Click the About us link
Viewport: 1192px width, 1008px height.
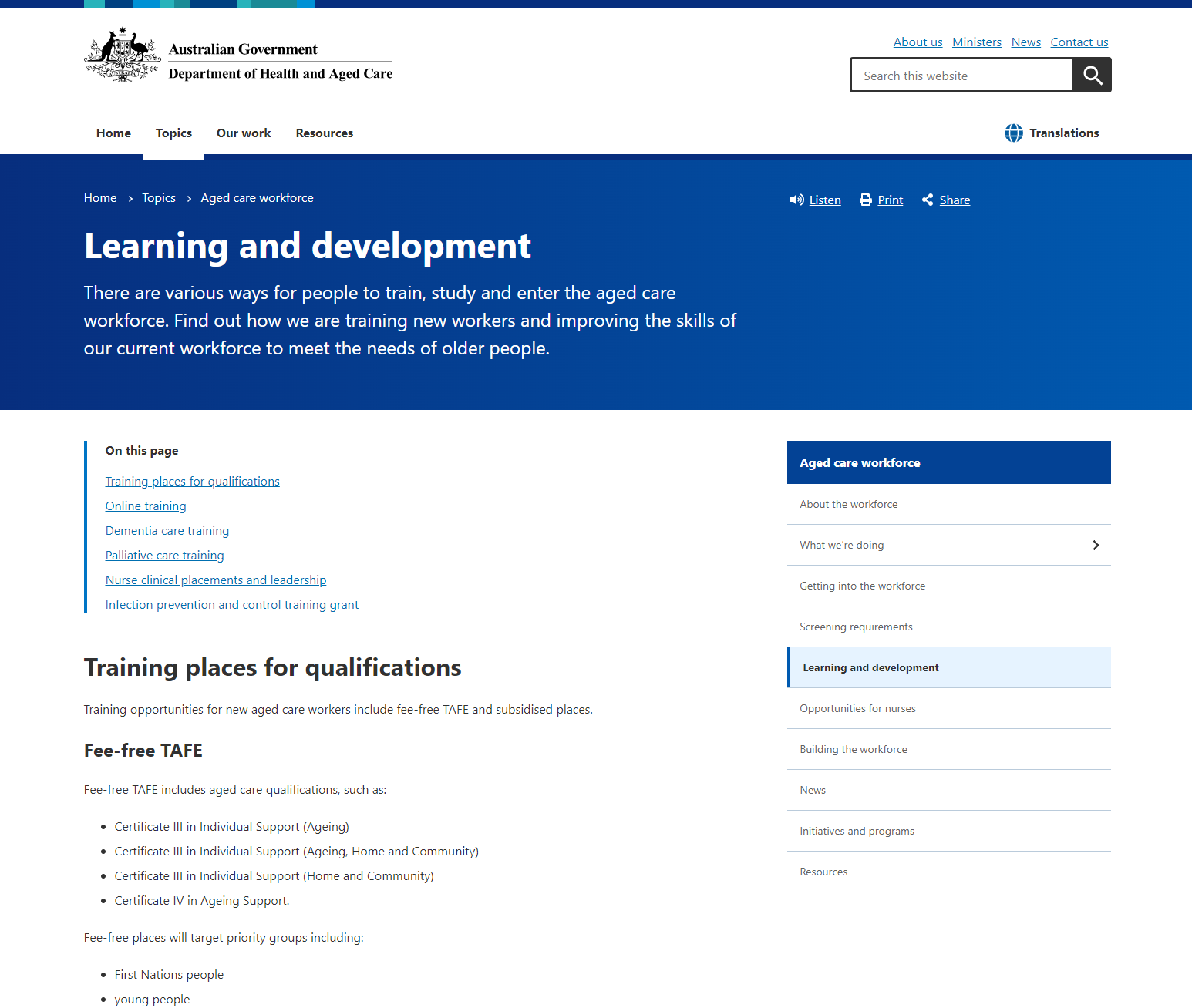pos(918,42)
